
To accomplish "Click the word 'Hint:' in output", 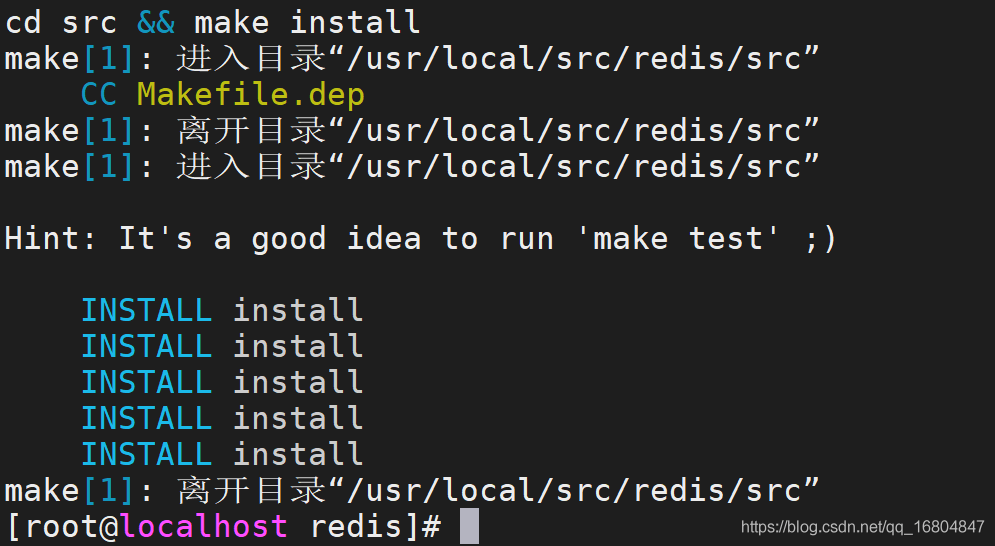I will (x=51, y=239).
